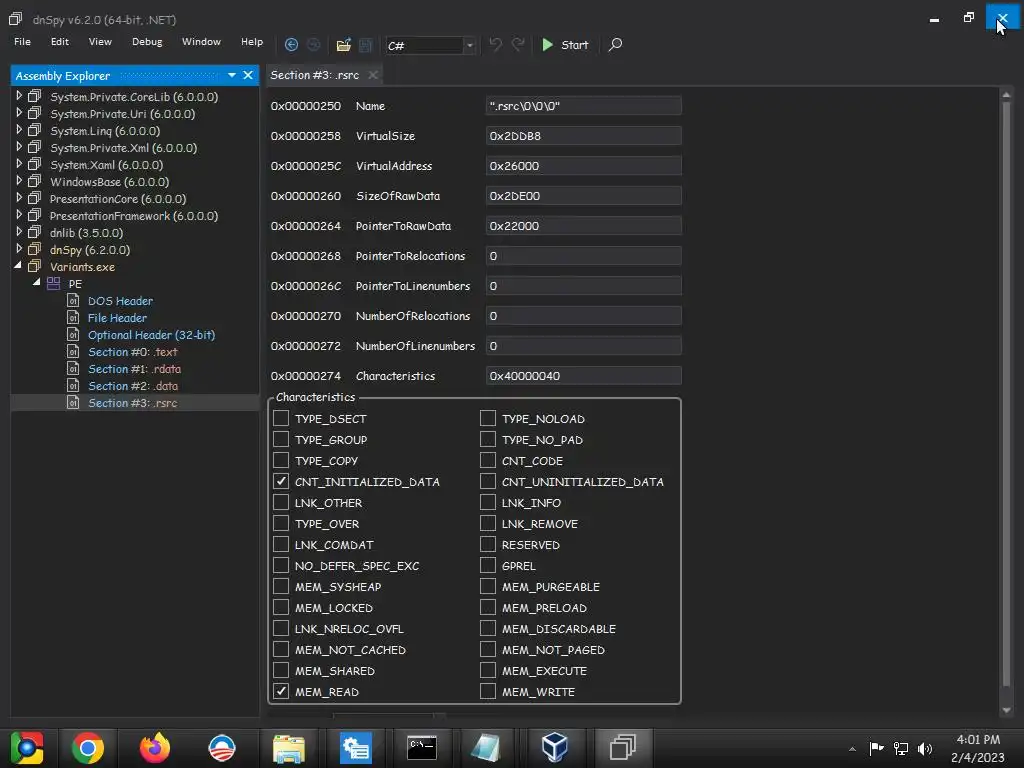Open VirtualBox cube icon in taskbar
This screenshot has height=768, width=1024.
click(x=555, y=748)
